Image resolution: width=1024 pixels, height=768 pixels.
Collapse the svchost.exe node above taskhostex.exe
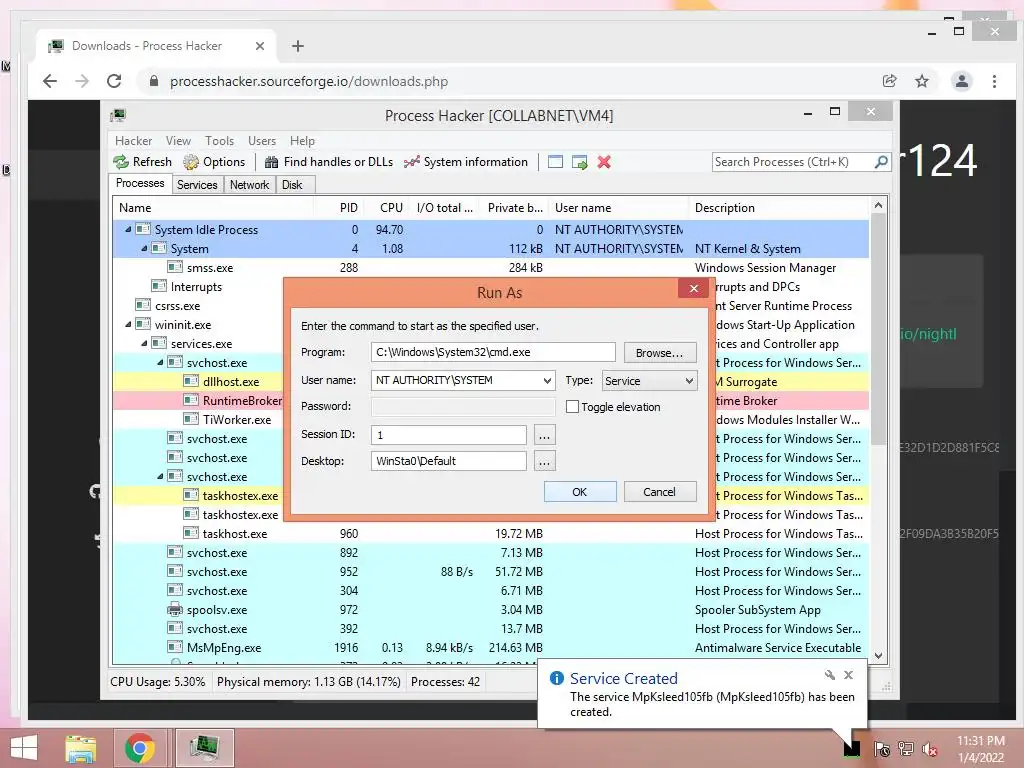coord(160,477)
